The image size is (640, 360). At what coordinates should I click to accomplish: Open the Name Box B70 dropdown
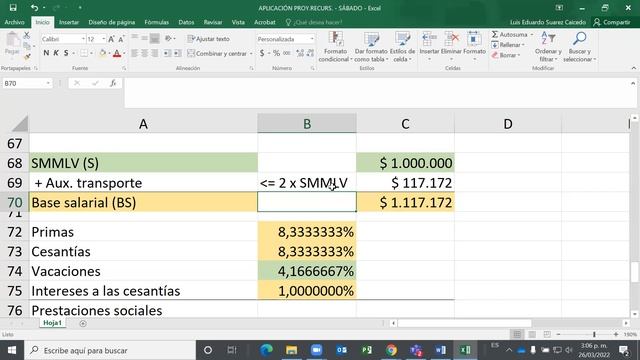click(x=48, y=83)
